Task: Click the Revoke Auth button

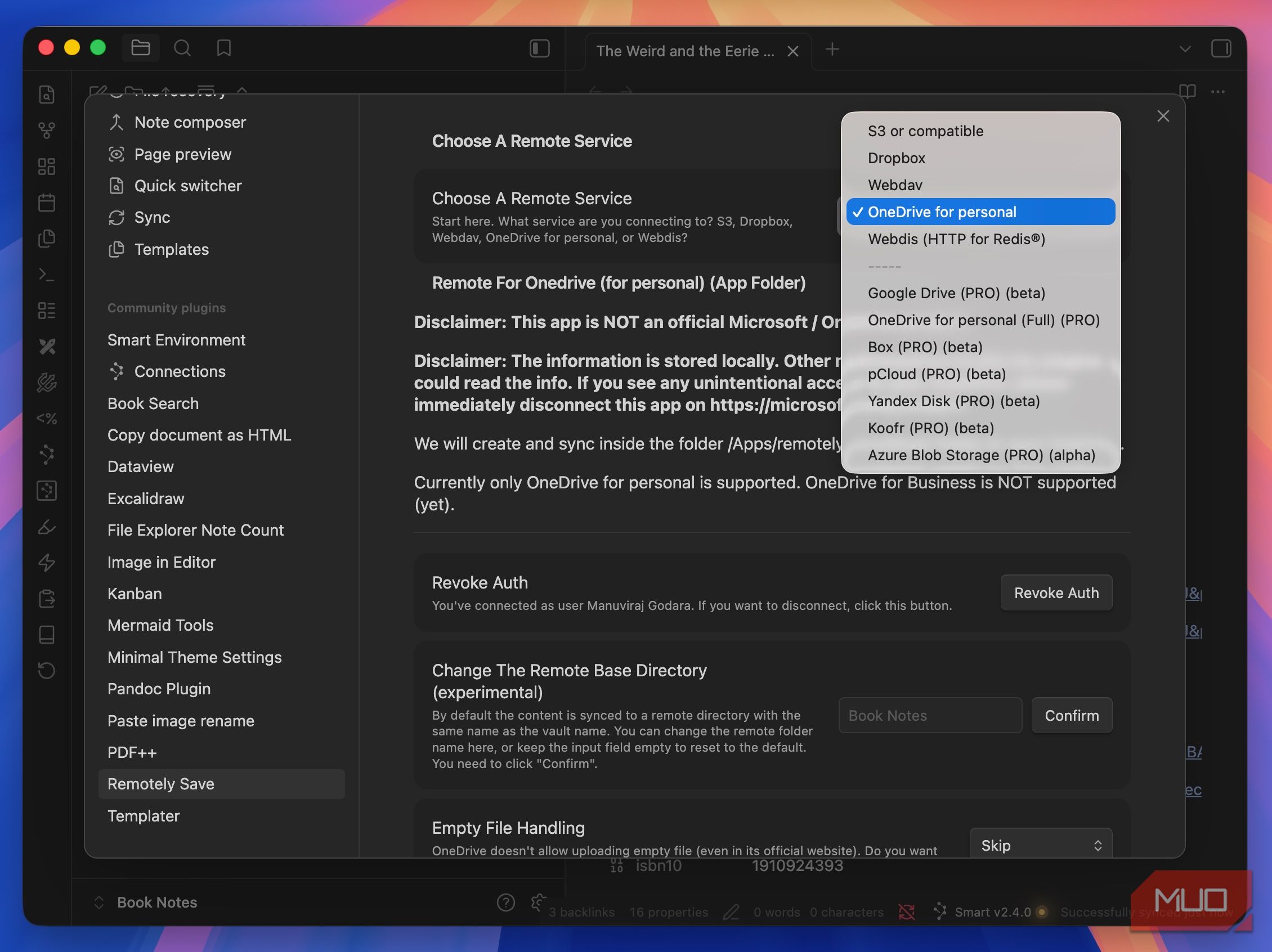Action: click(x=1056, y=592)
